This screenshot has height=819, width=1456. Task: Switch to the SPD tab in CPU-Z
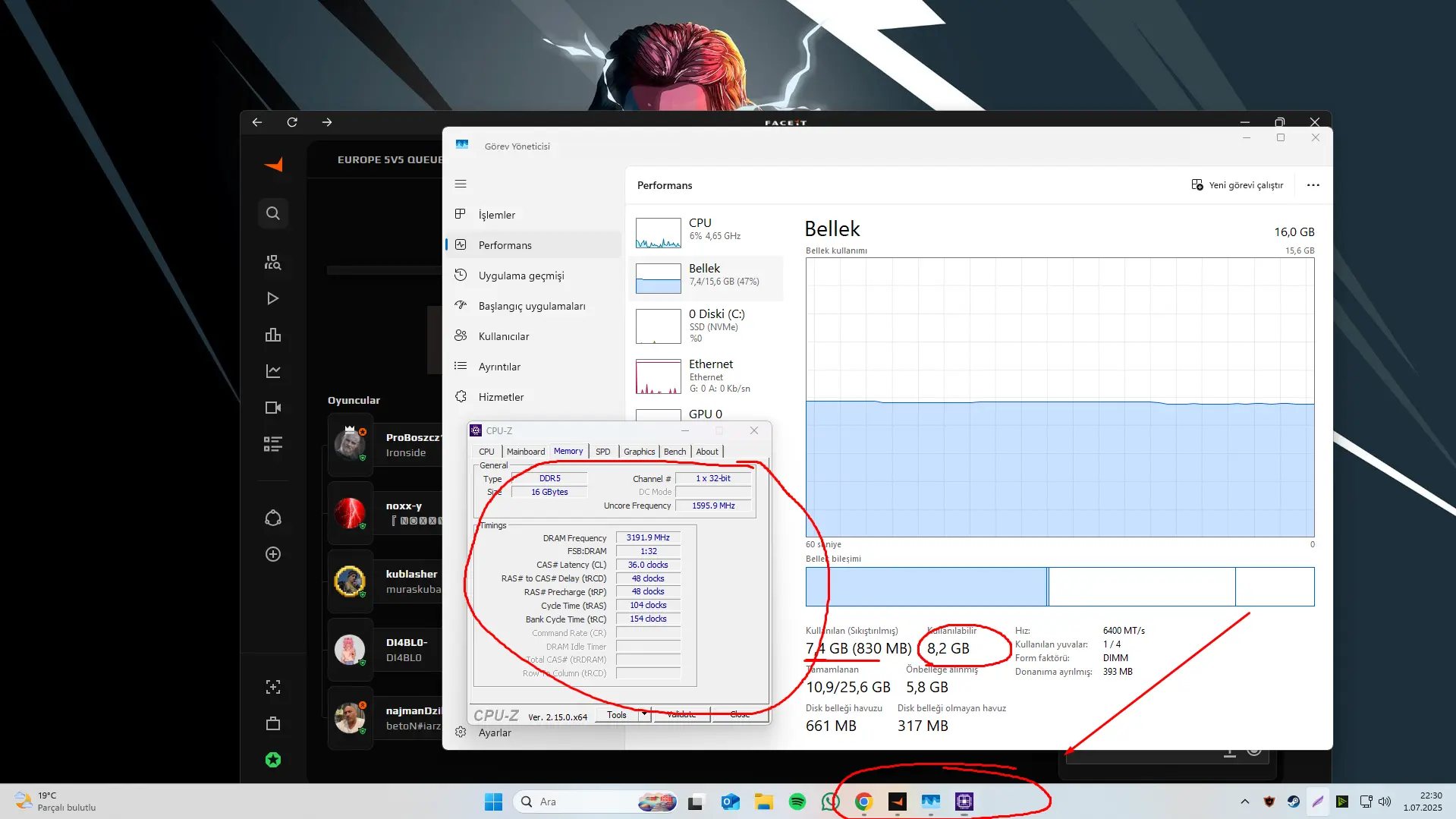[x=603, y=452]
